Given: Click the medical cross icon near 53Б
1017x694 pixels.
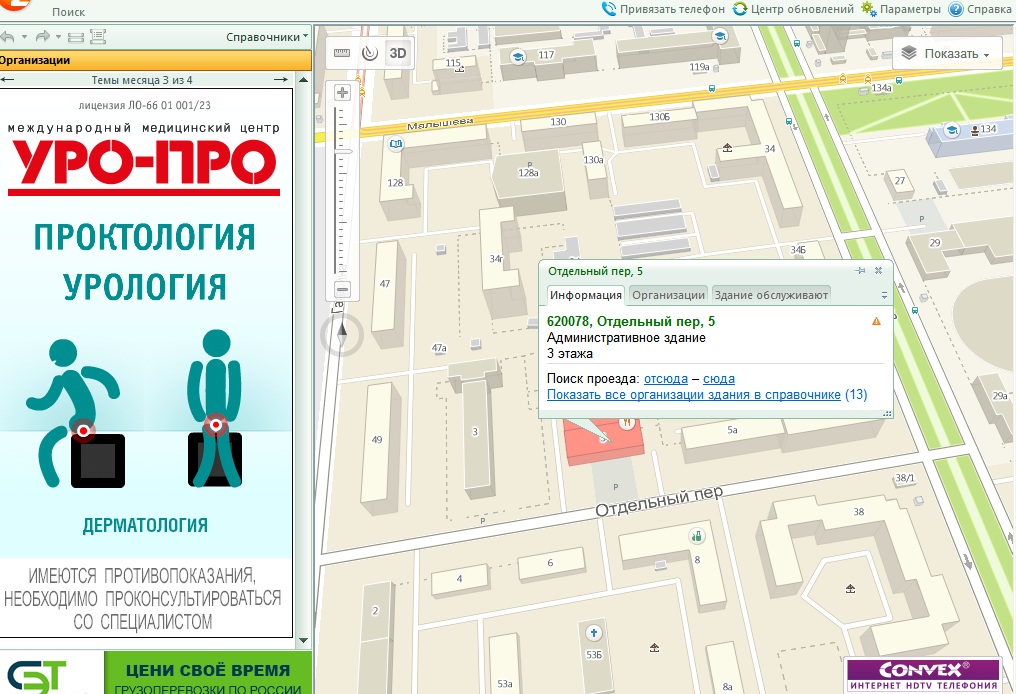Looking at the screenshot, I should point(593,632).
